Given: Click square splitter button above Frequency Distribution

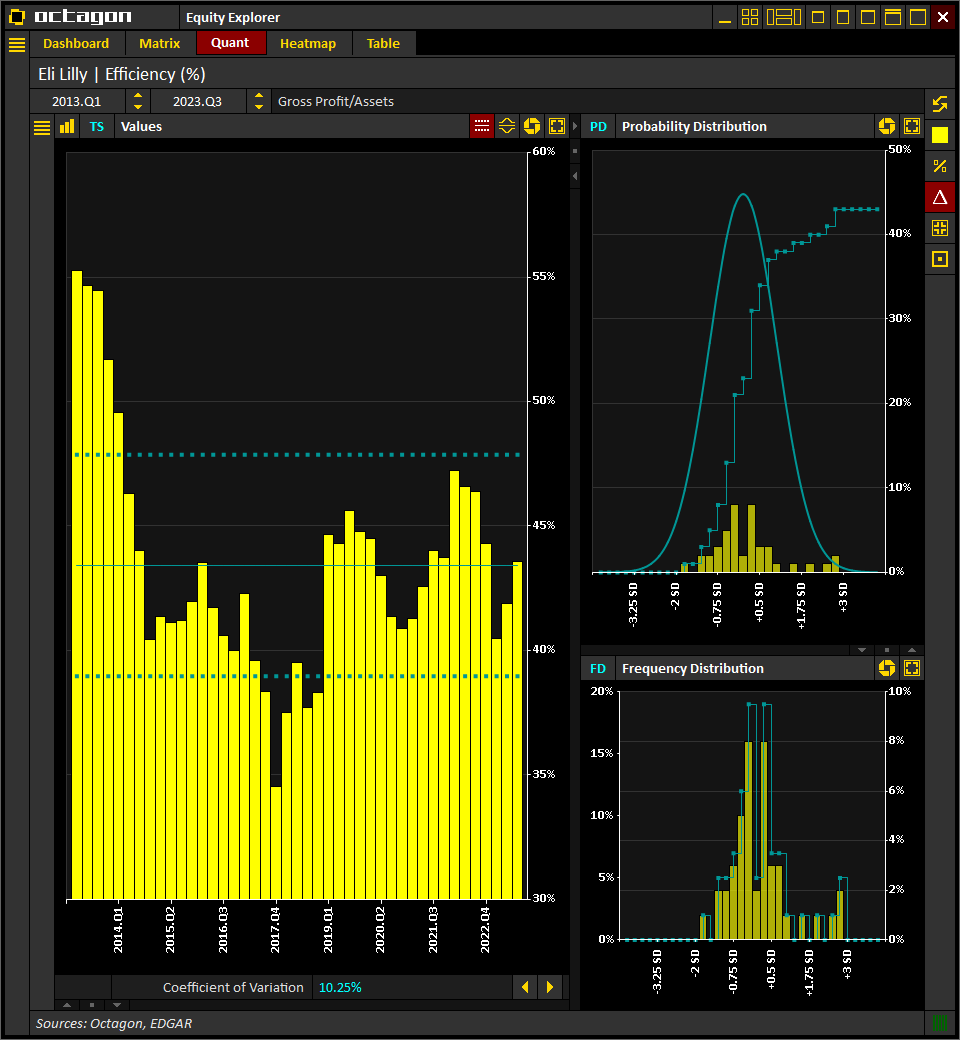Looking at the screenshot, I should pyautogui.click(x=887, y=650).
